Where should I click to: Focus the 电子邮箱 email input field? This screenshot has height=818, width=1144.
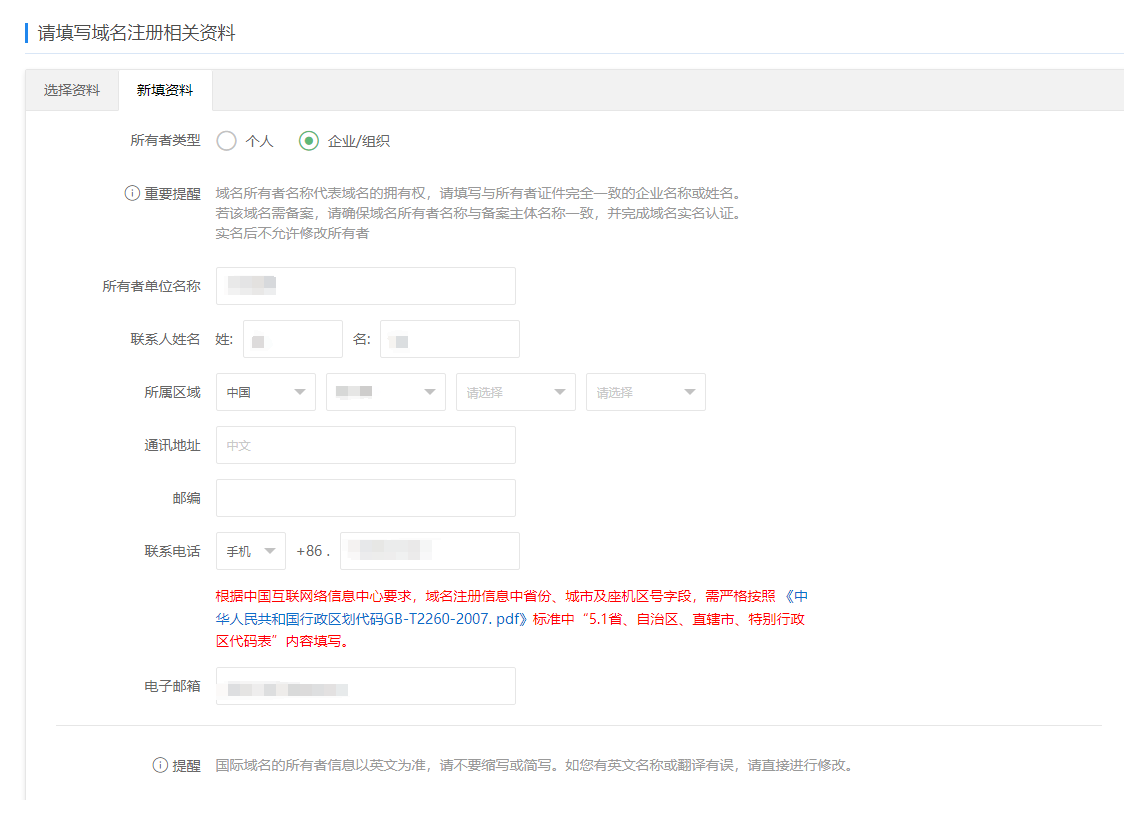click(365, 686)
